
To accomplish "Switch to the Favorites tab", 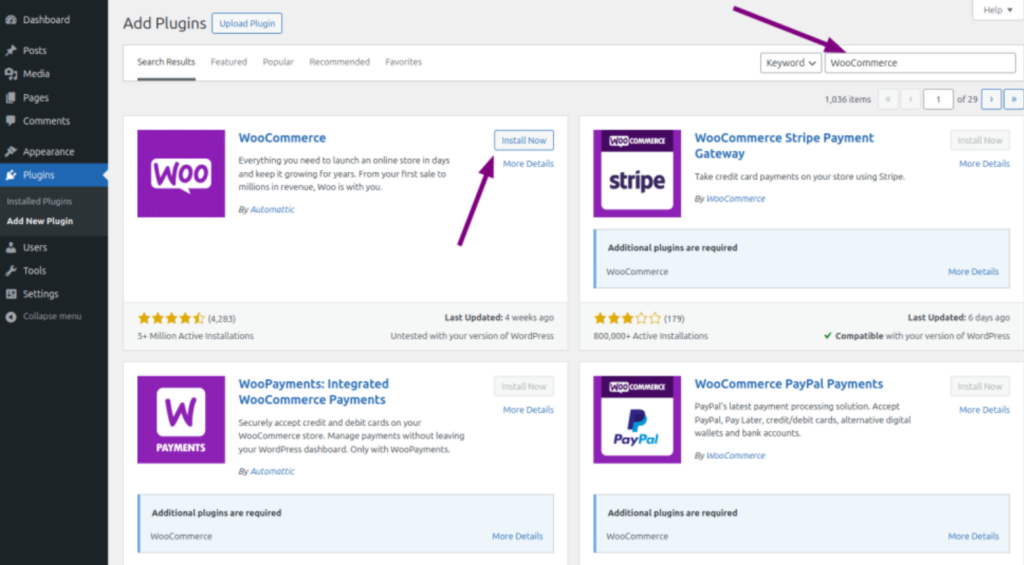I will [404, 62].
